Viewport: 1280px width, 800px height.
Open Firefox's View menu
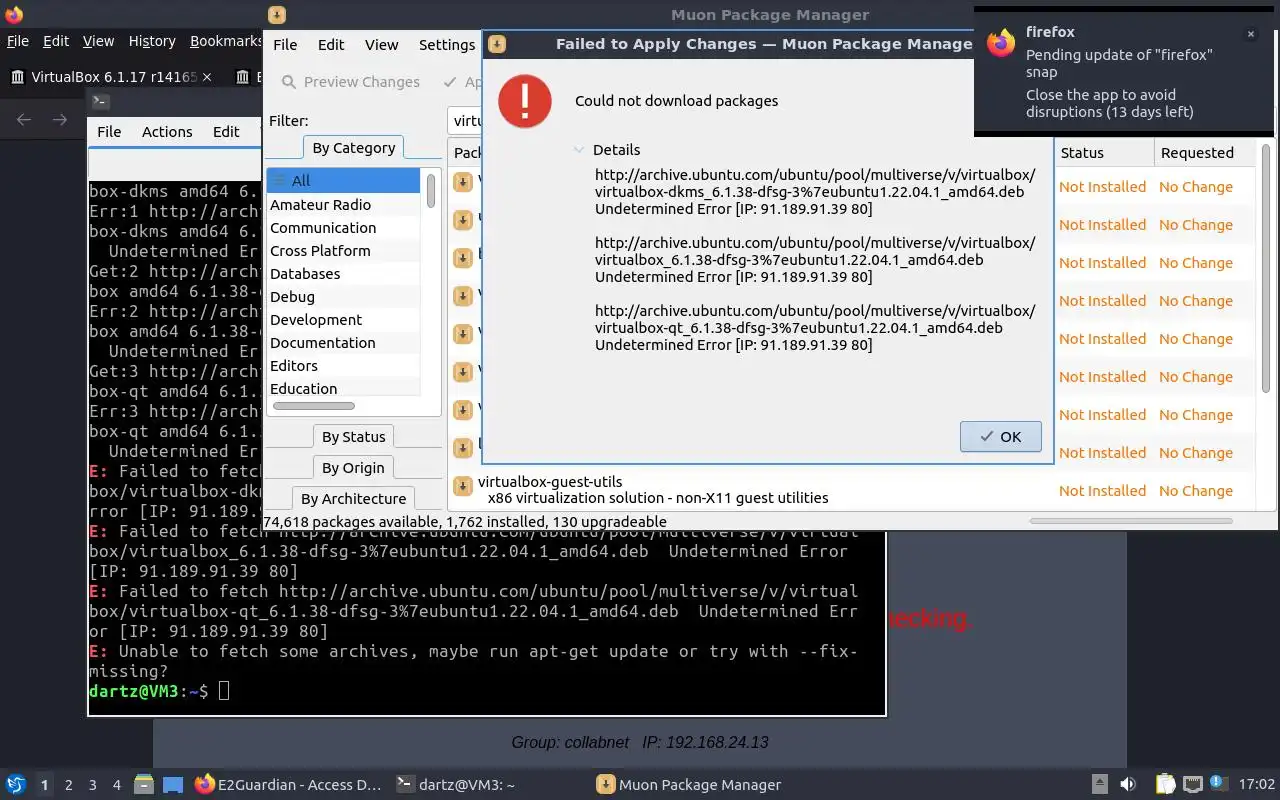point(98,41)
